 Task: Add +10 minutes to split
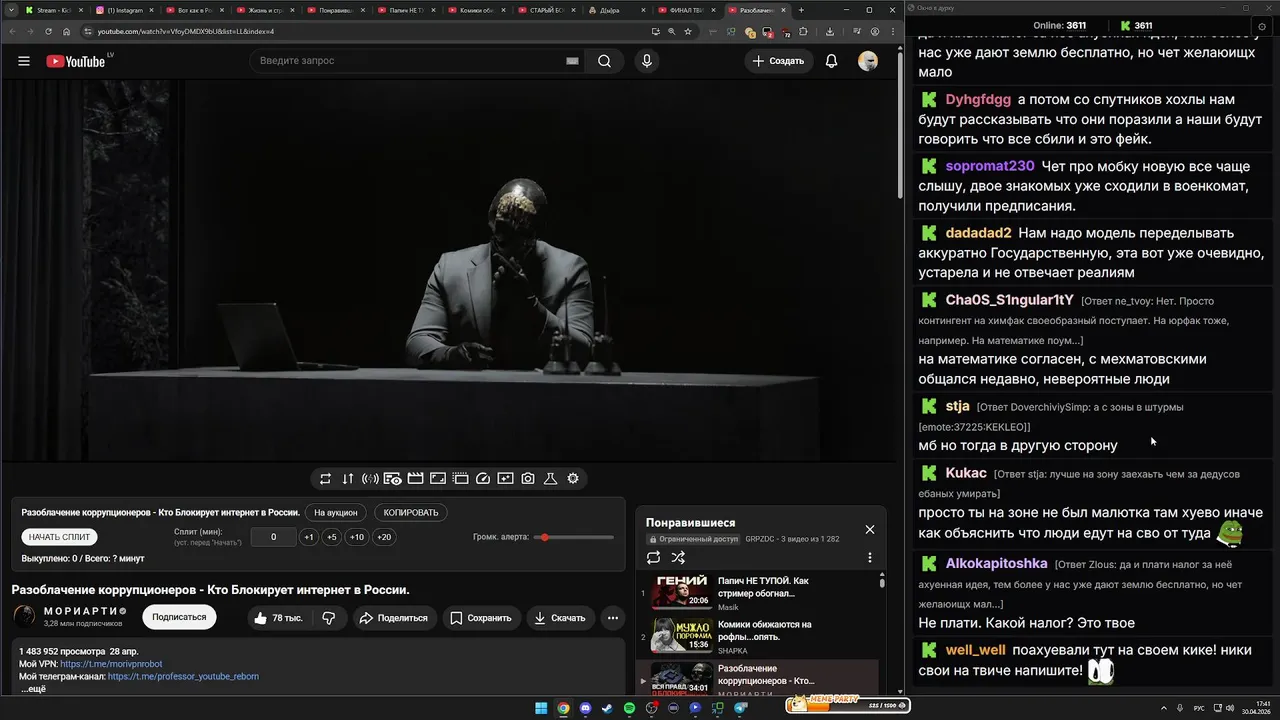[356, 537]
